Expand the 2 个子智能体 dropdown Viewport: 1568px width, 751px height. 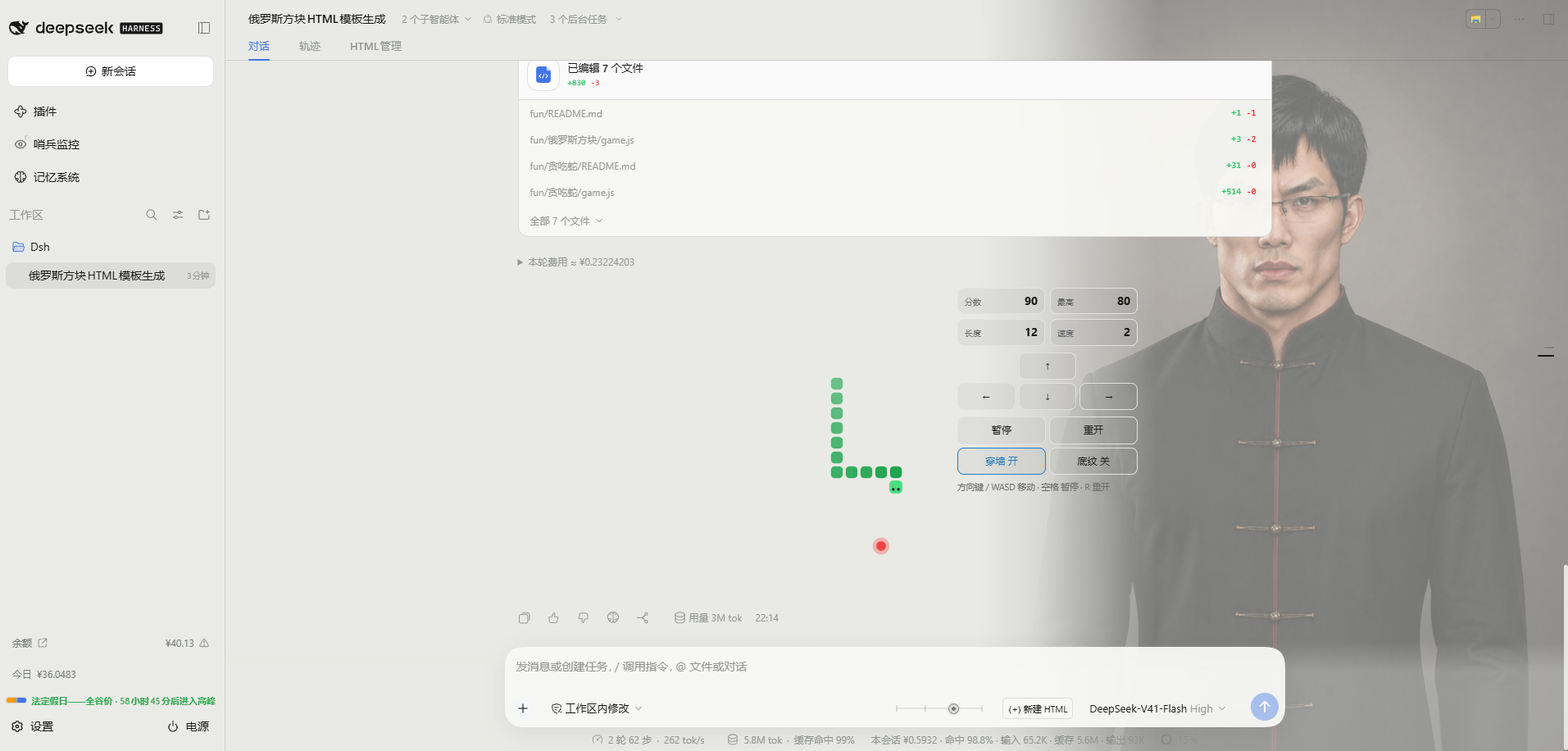click(436, 19)
